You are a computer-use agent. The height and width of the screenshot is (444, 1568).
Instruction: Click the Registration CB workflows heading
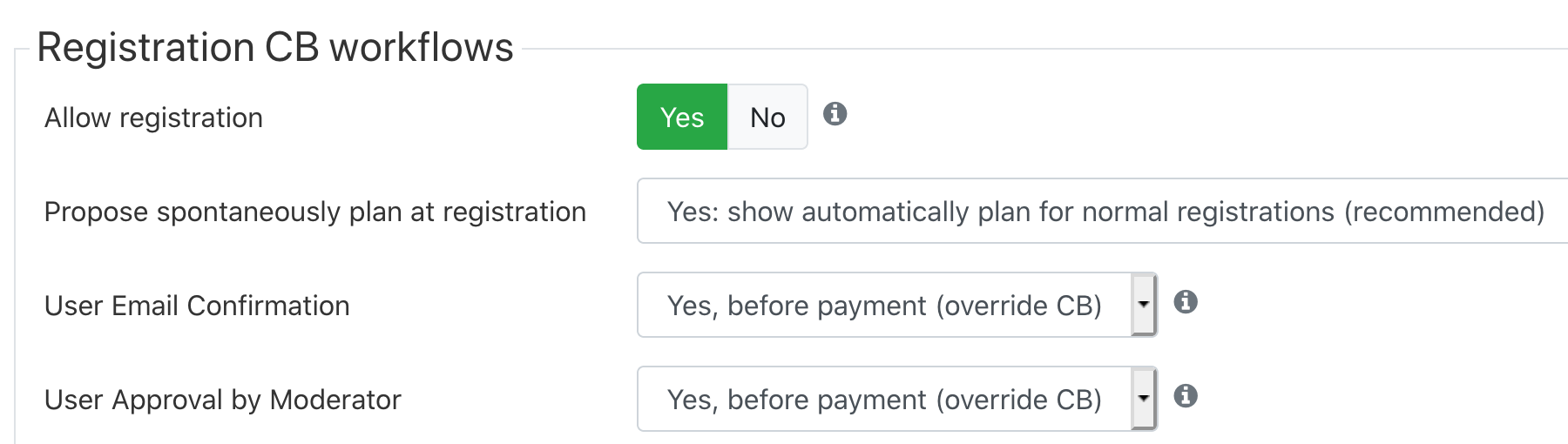click(x=275, y=47)
